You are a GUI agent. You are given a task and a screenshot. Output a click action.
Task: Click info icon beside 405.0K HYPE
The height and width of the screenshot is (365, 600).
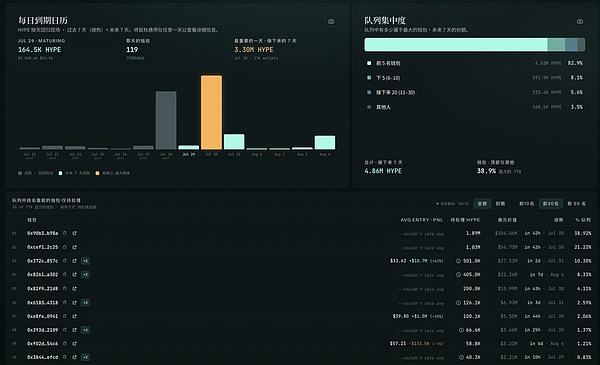[458, 275]
